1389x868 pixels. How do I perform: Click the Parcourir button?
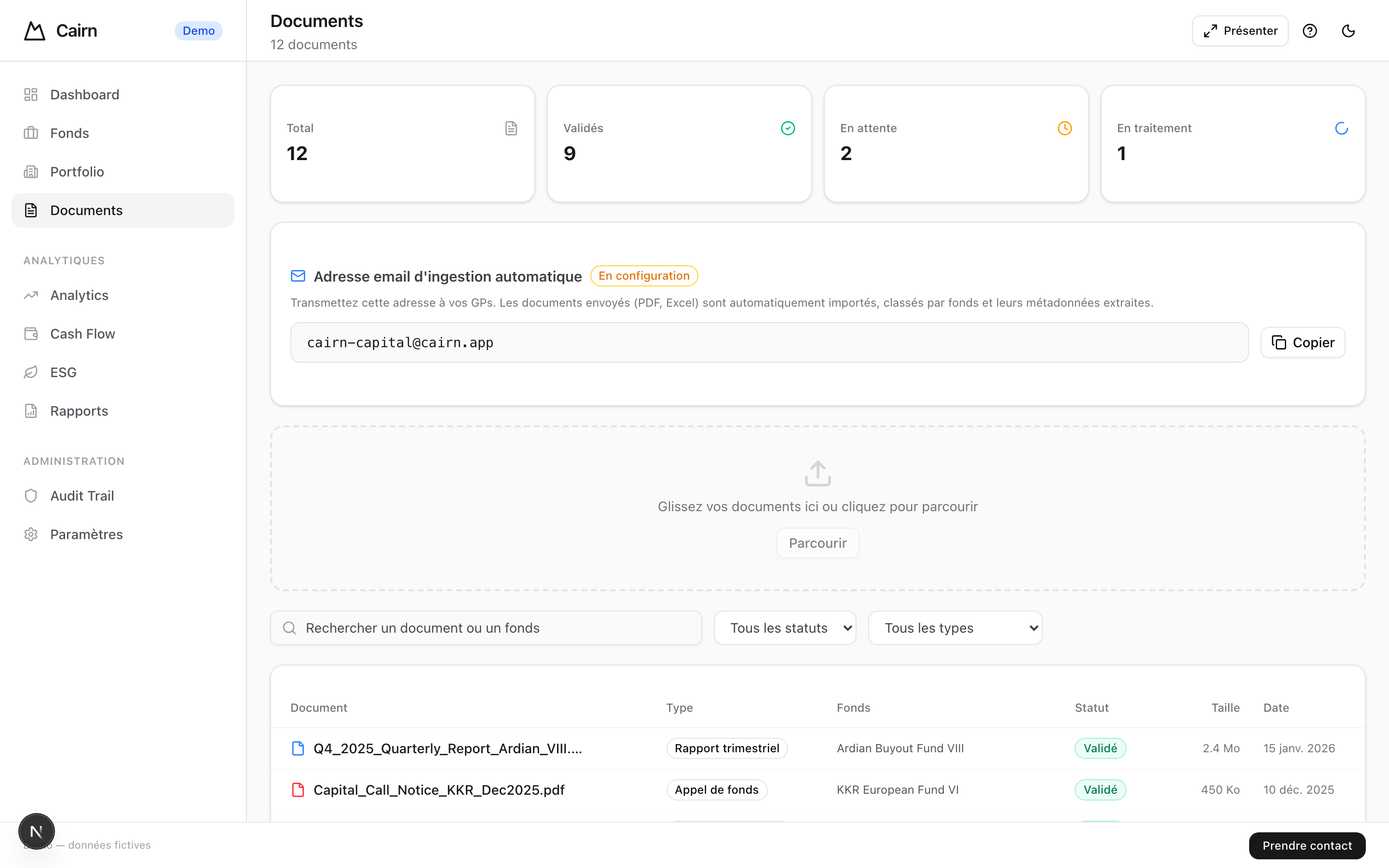tap(817, 542)
